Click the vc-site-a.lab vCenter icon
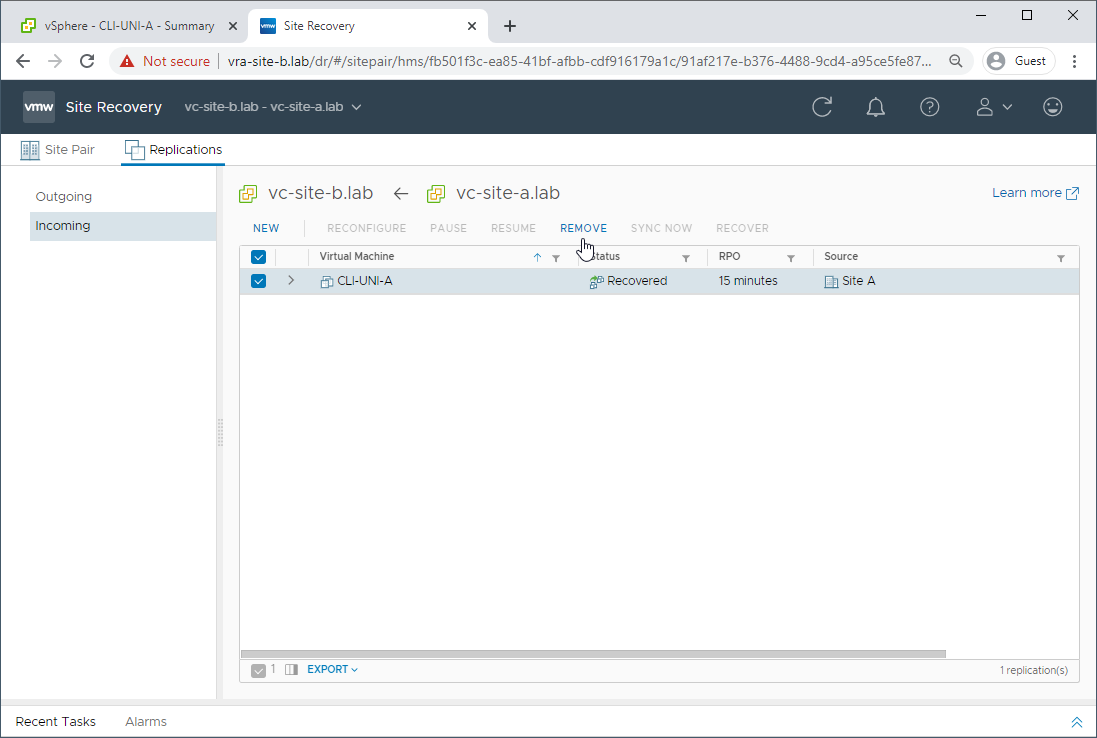This screenshot has height=738, width=1097. 436,194
